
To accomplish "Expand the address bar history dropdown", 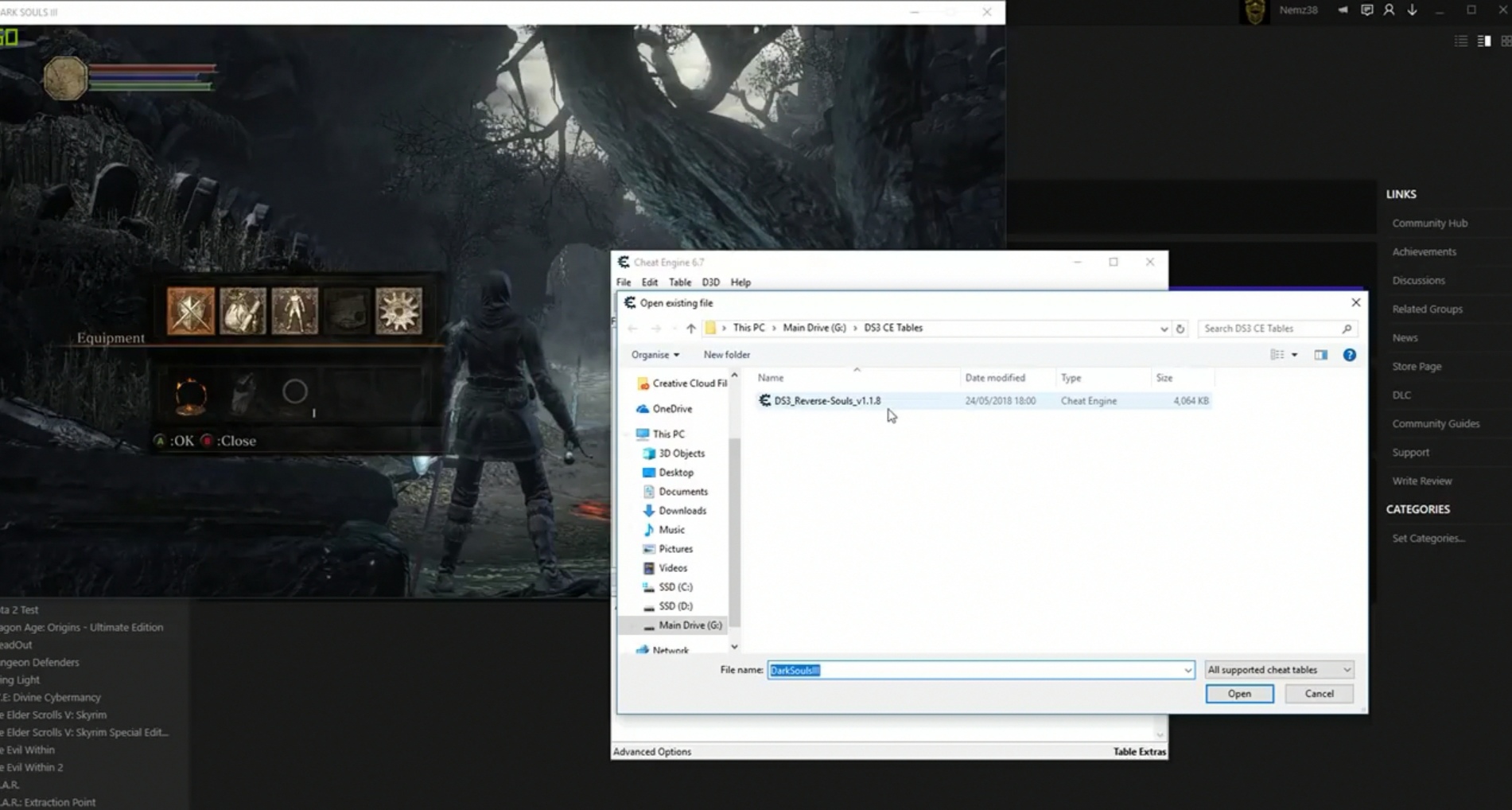I will pyautogui.click(x=1164, y=329).
